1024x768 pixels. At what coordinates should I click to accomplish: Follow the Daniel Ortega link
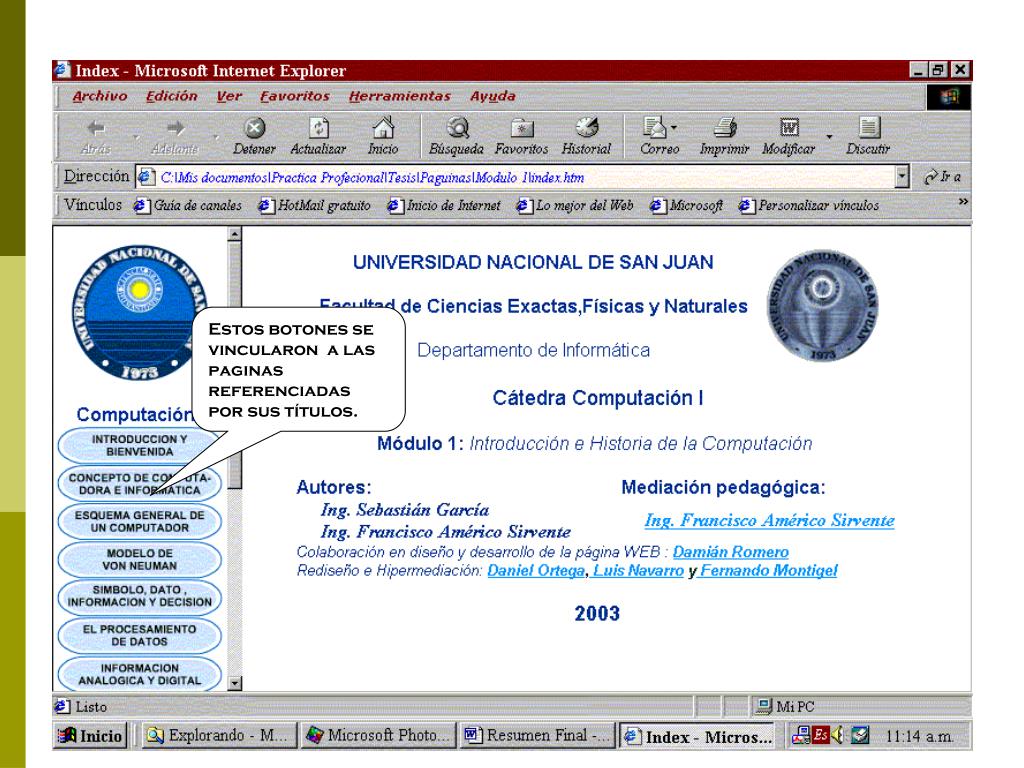pyautogui.click(x=536, y=570)
